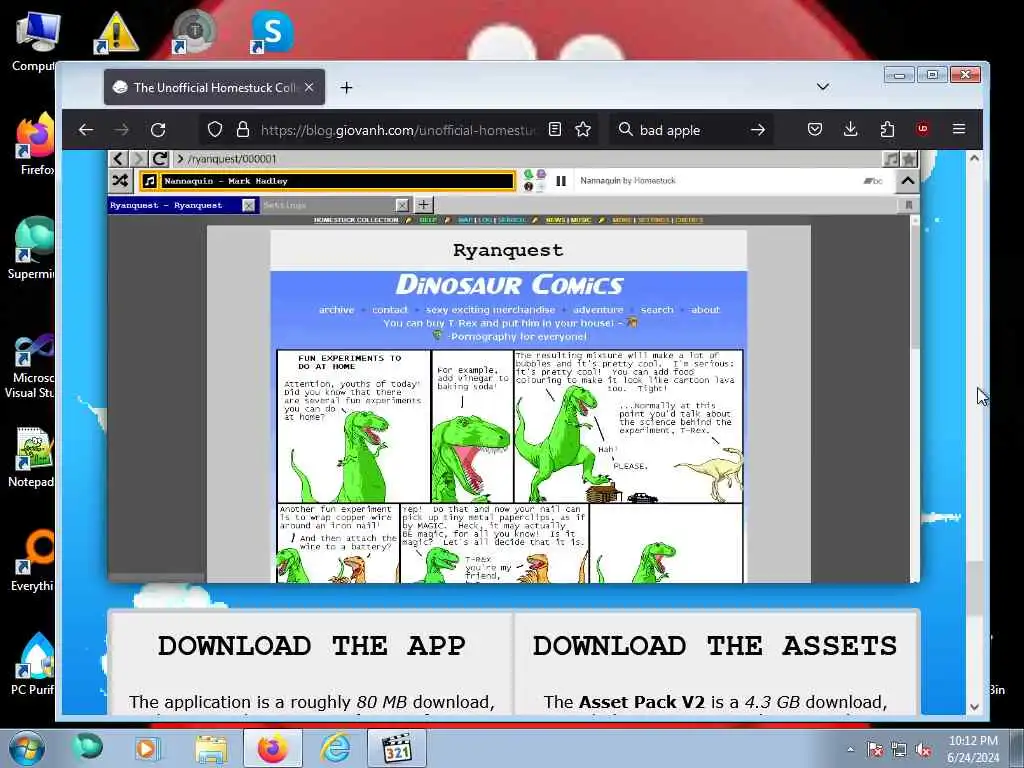Open the Windows Explorer folder on taskbar
The width and height of the screenshot is (1024, 768).
(210, 748)
